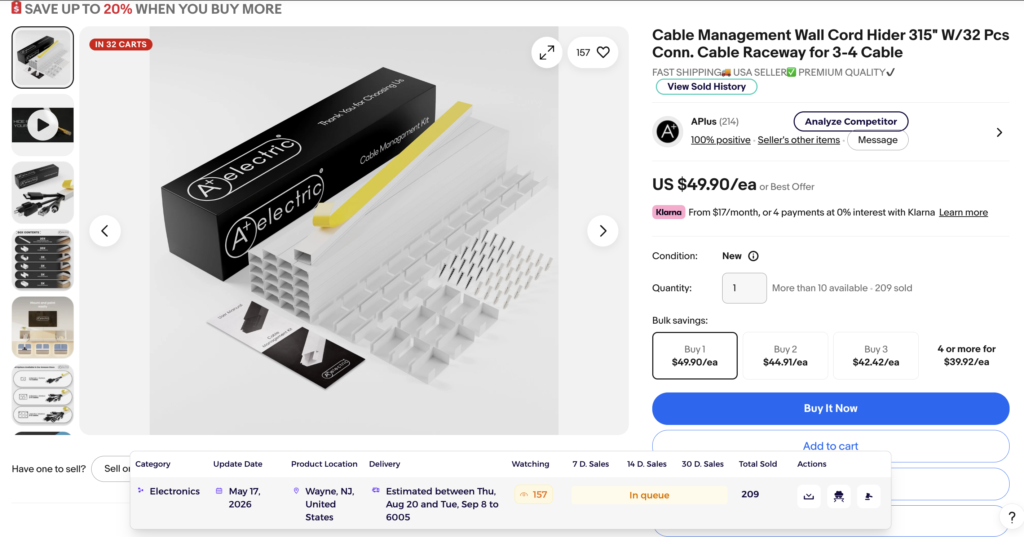Click the 'Estimated between Thu, Aug 20' delivery text
The width and height of the screenshot is (1024, 537).
[x=442, y=504]
